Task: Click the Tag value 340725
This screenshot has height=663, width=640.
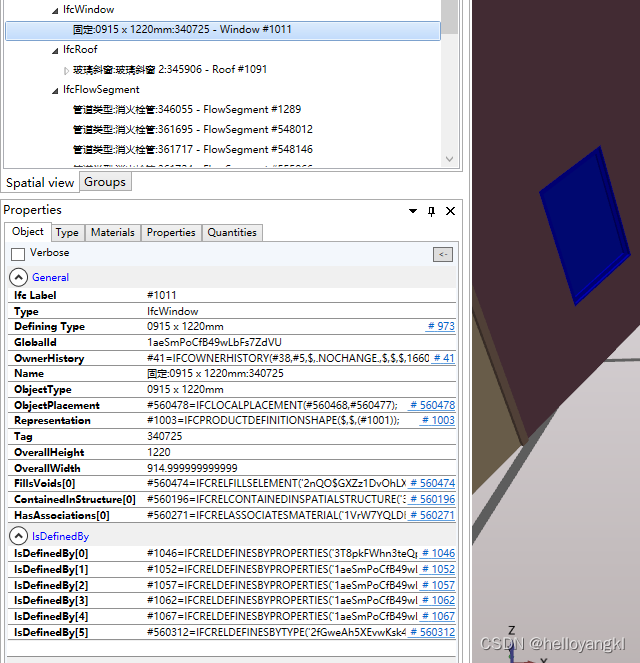Action: tap(164, 436)
